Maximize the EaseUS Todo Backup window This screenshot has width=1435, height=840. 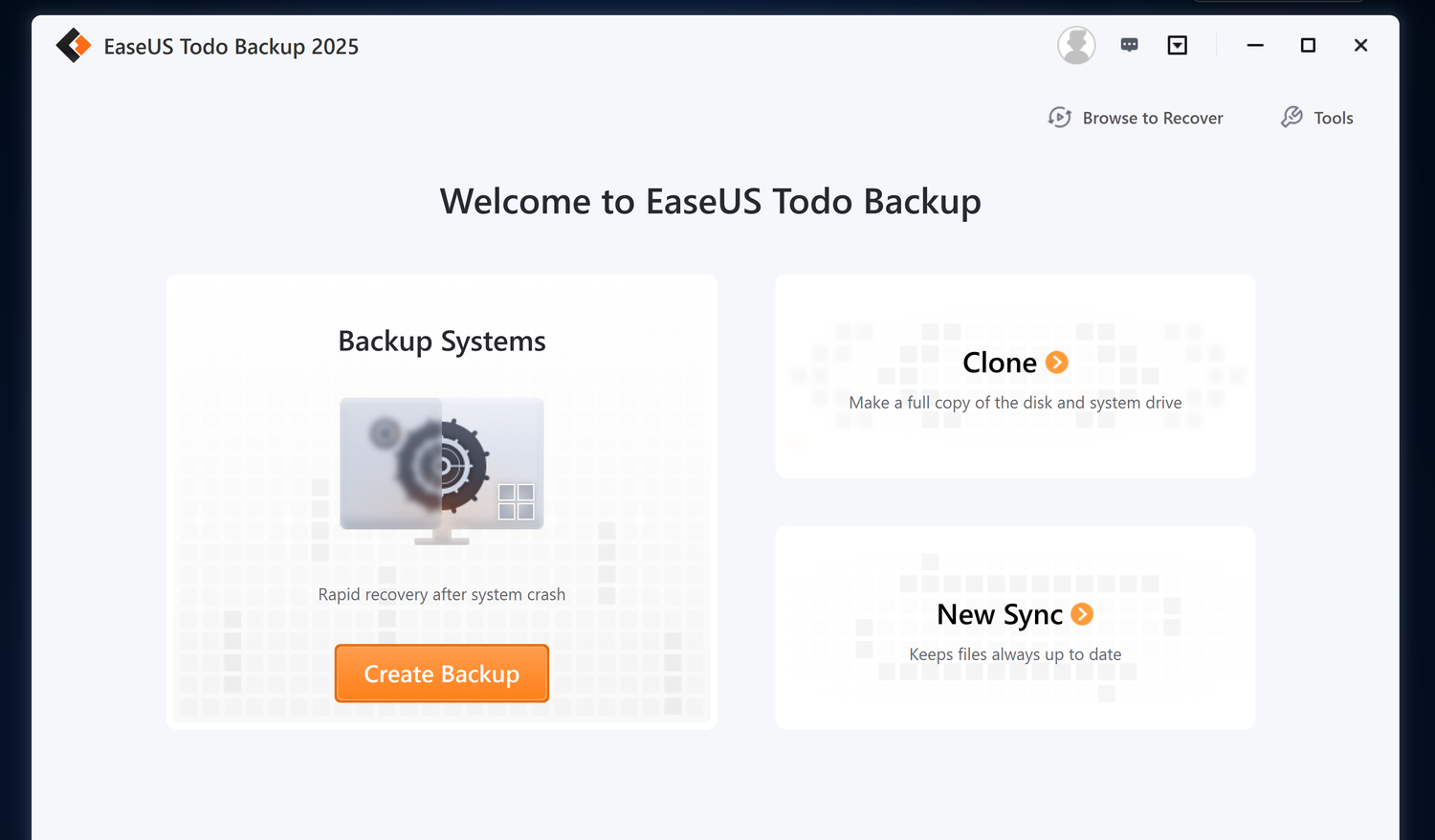tap(1308, 45)
